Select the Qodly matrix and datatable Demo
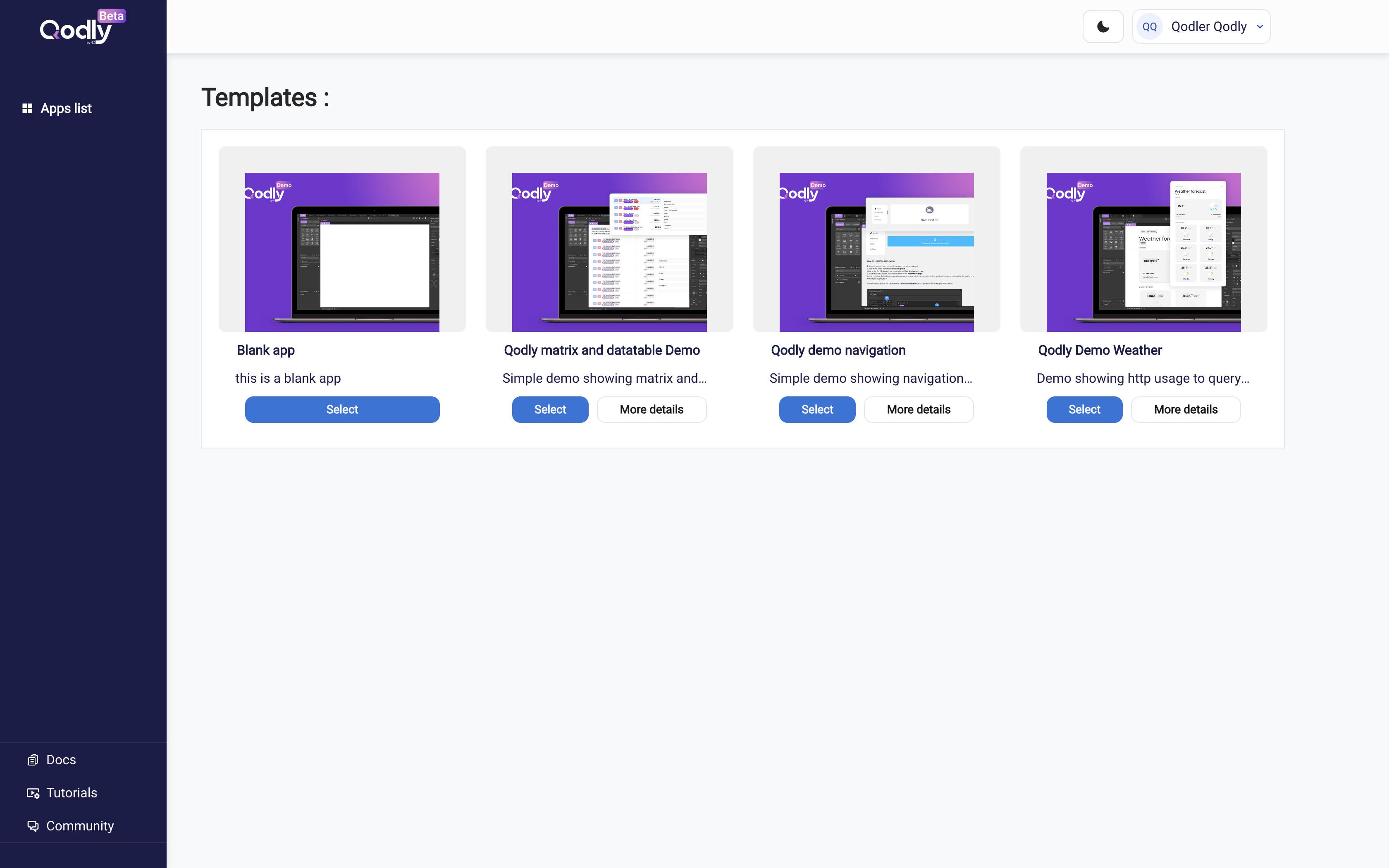The width and height of the screenshot is (1389, 868). coord(550,409)
